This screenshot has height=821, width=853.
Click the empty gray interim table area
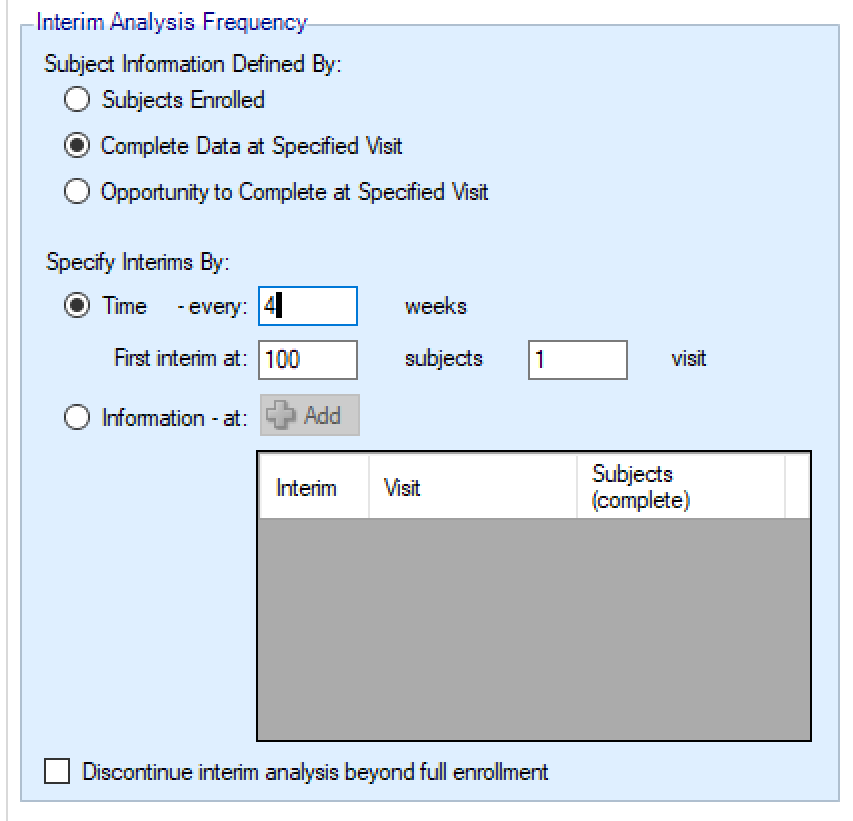tap(533, 628)
